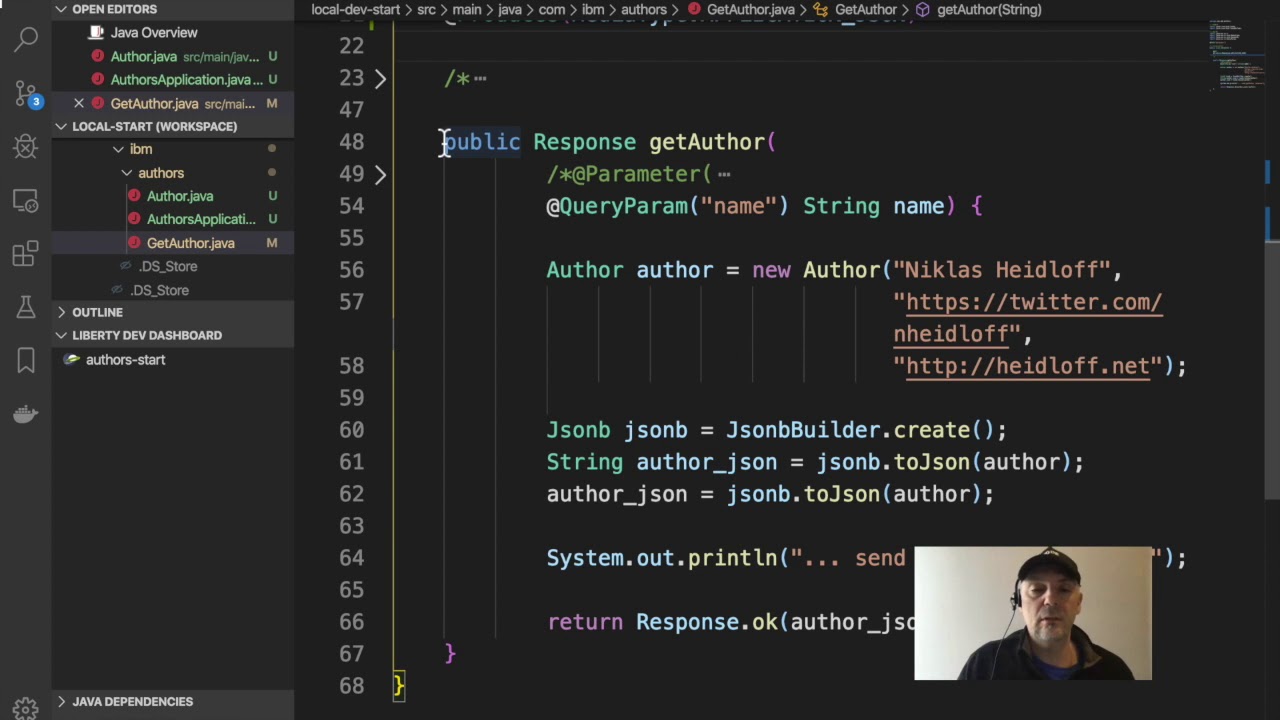
Task: Click System.out.println on line 64
Action: pos(661,558)
